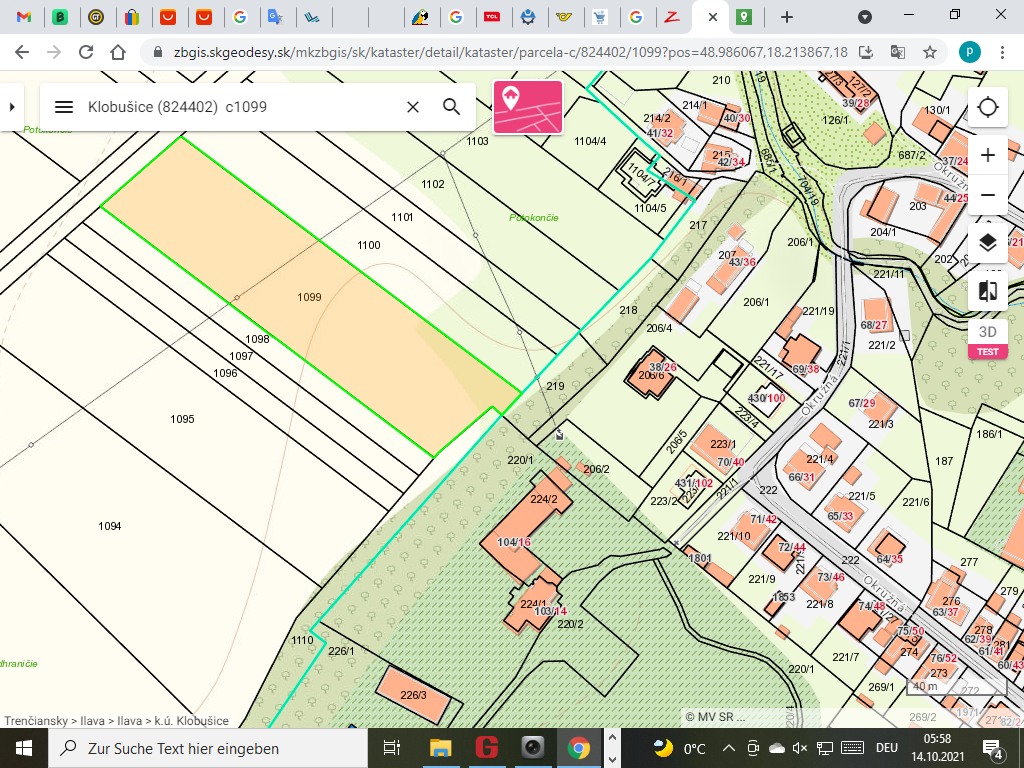Clear the Klobušice search query

(x=412, y=107)
